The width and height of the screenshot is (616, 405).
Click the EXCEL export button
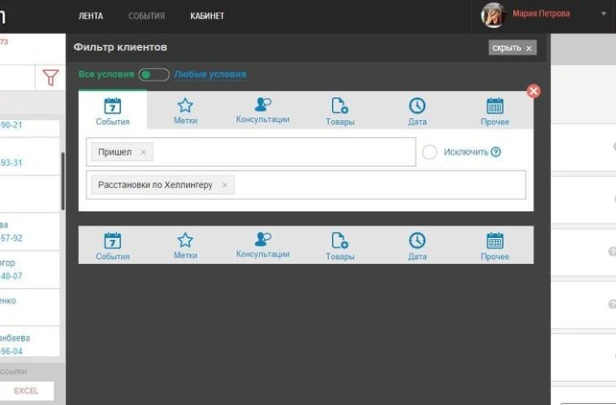pos(26,391)
